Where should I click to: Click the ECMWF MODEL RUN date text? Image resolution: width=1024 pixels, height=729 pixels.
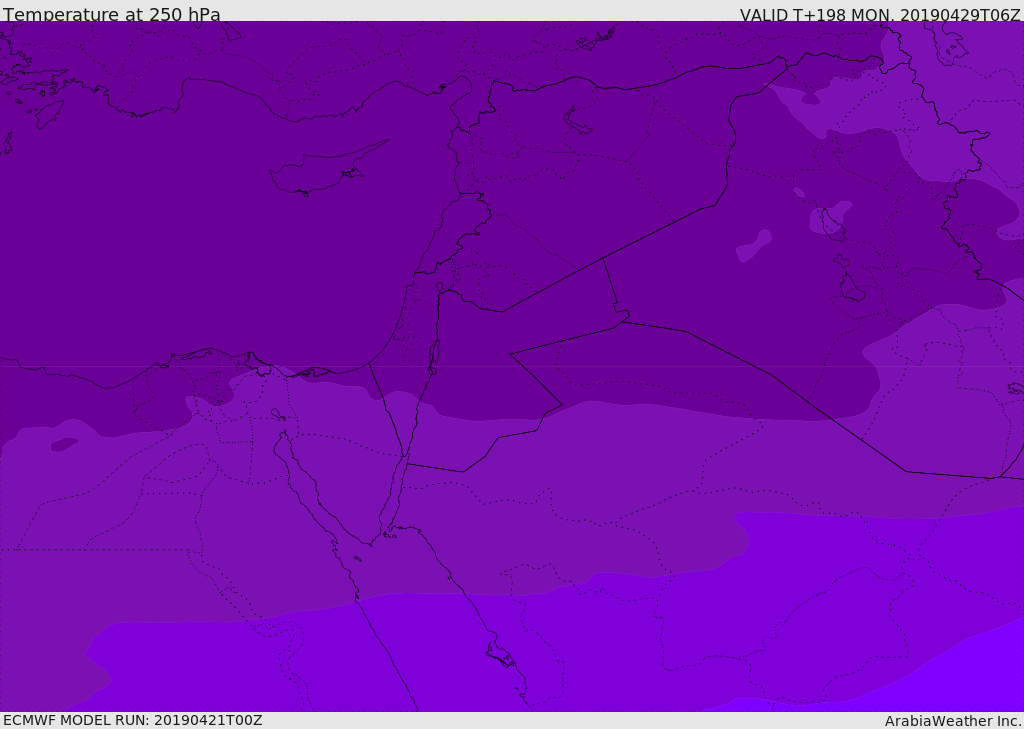tap(133, 721)
